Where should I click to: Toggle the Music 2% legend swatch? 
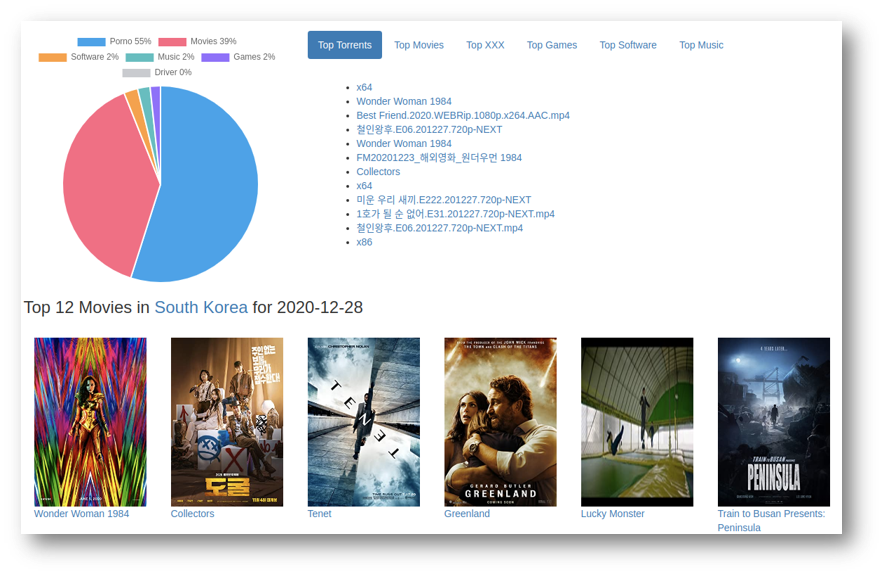[x=140, y=57]
